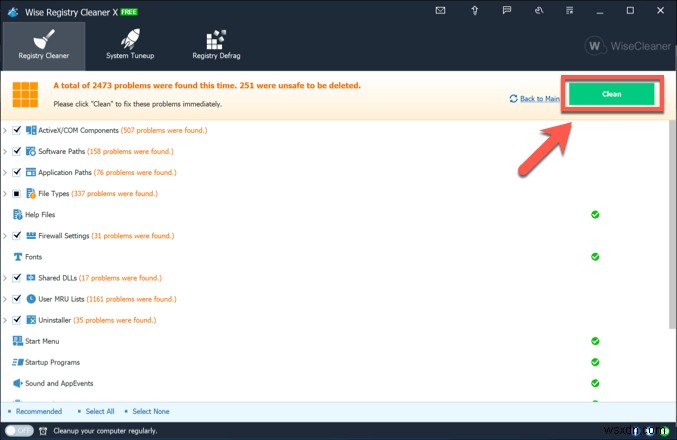Click the Start Menu icon
This screenshot has width=677, height=440.
pyautogui.click(x=18, y=341)
